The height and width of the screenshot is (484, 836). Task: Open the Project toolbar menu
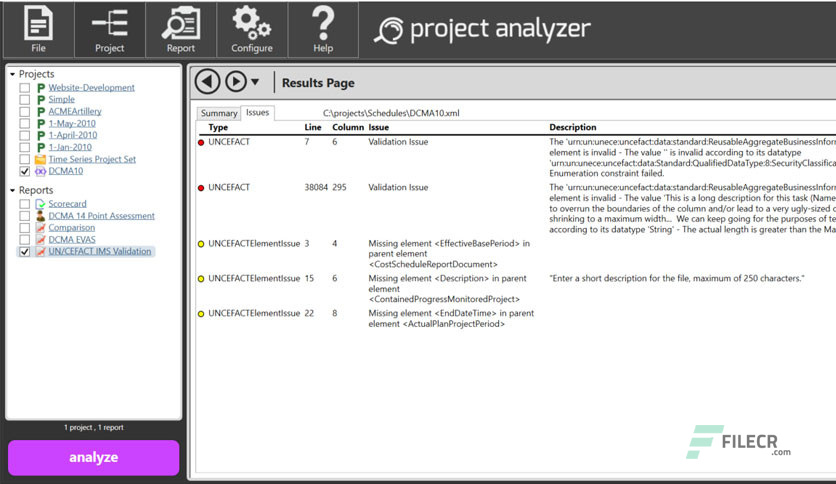pos(109,30)
